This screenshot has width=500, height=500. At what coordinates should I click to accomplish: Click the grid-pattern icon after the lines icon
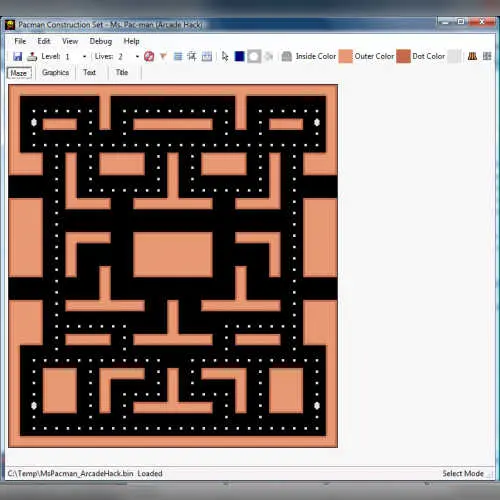[x=192, y=56]
